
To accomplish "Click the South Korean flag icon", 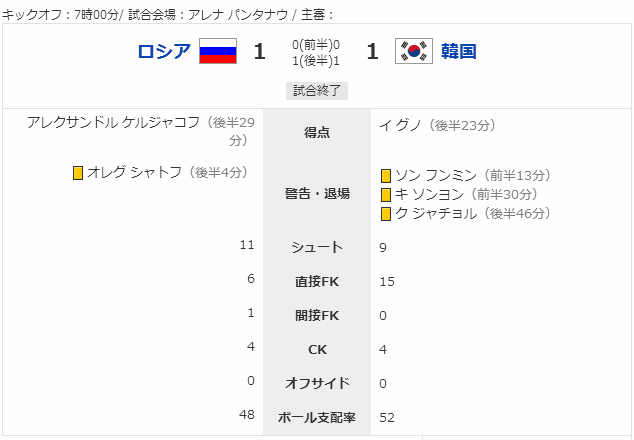I will pos(414,51).
